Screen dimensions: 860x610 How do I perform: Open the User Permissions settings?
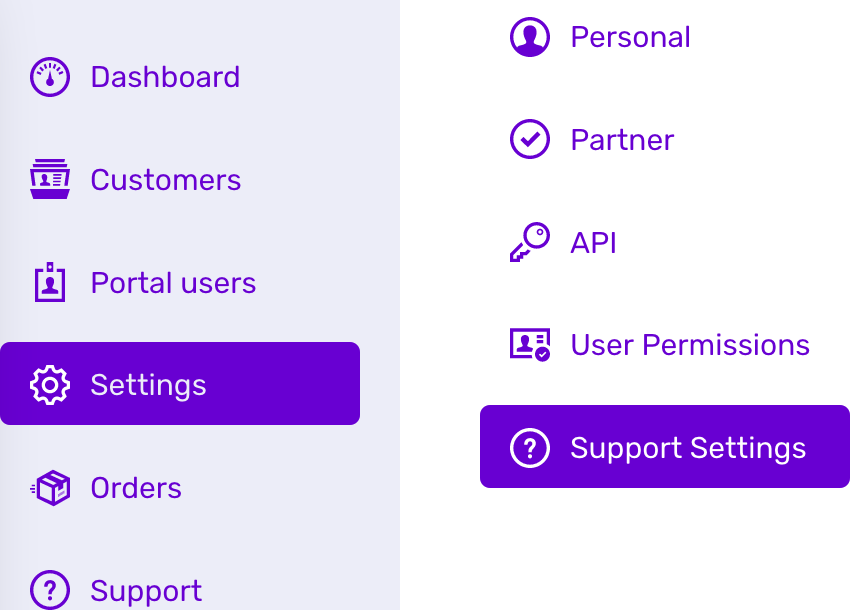(690, 345)
